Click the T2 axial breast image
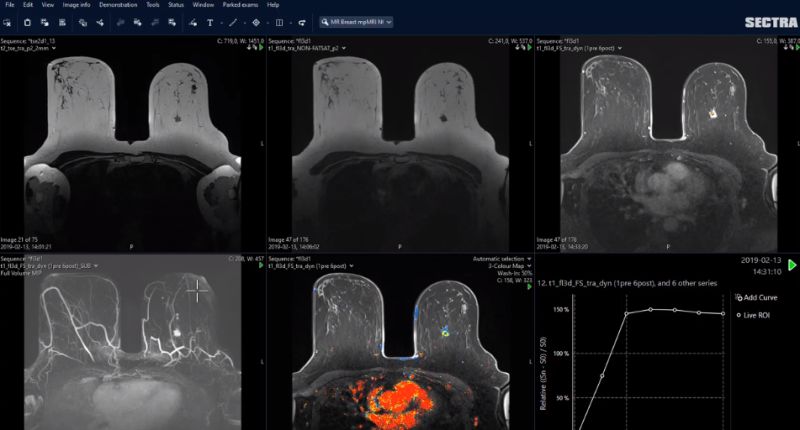Image resolution: width=800 pixels, height=430 pixels. click(133, 143)
